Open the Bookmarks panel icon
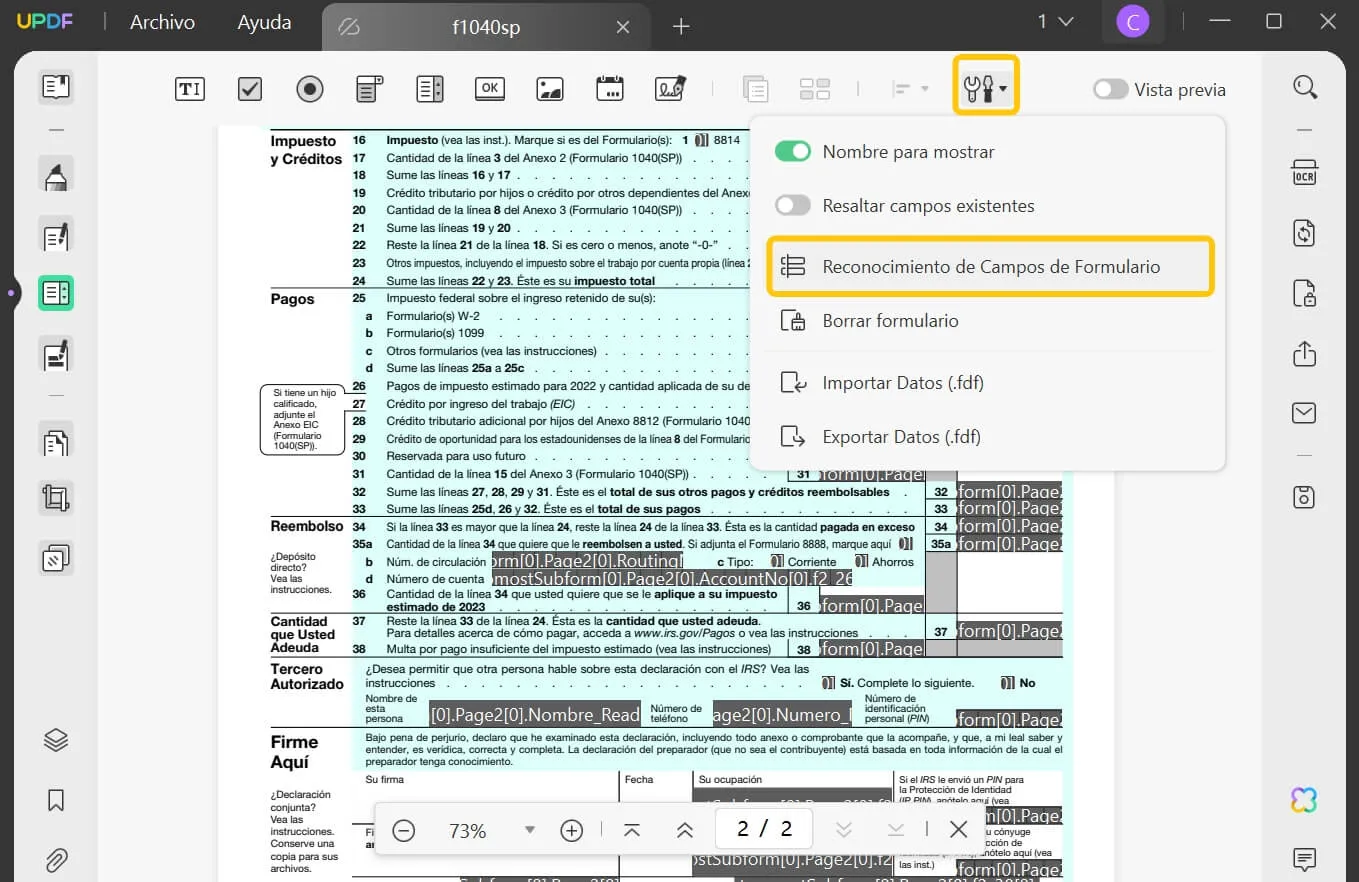This screenshot has height=882, width=1359. pyautogui.click(x=56, y=800)
